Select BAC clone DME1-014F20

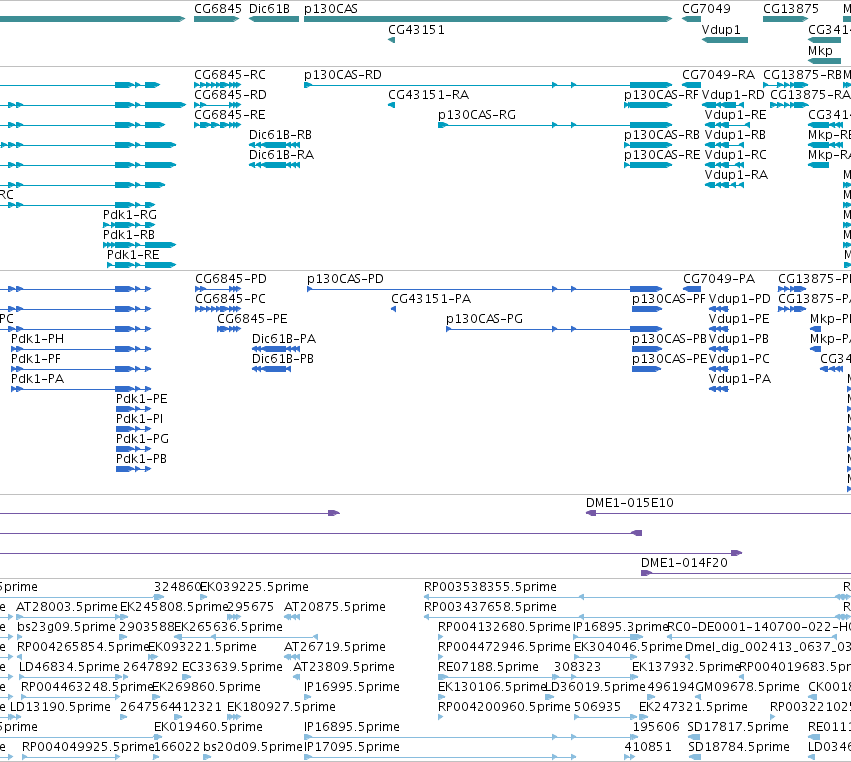[x=684, y=563]
